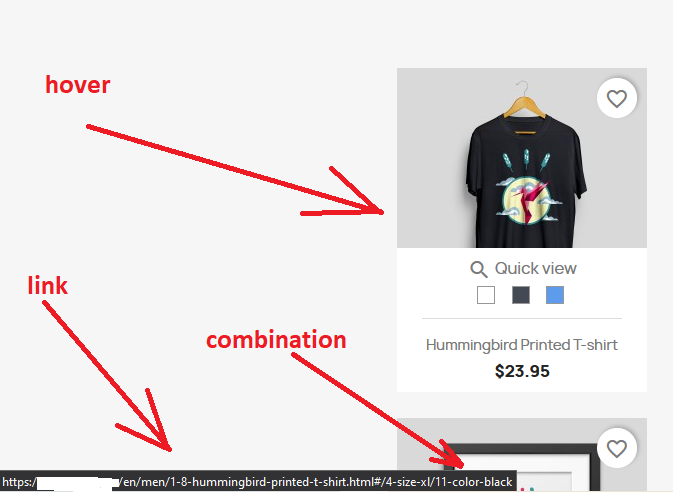Choose the dark gray color swatch
Image resolution: width=673 pixels, height=492 pixels.
[521, 295]
